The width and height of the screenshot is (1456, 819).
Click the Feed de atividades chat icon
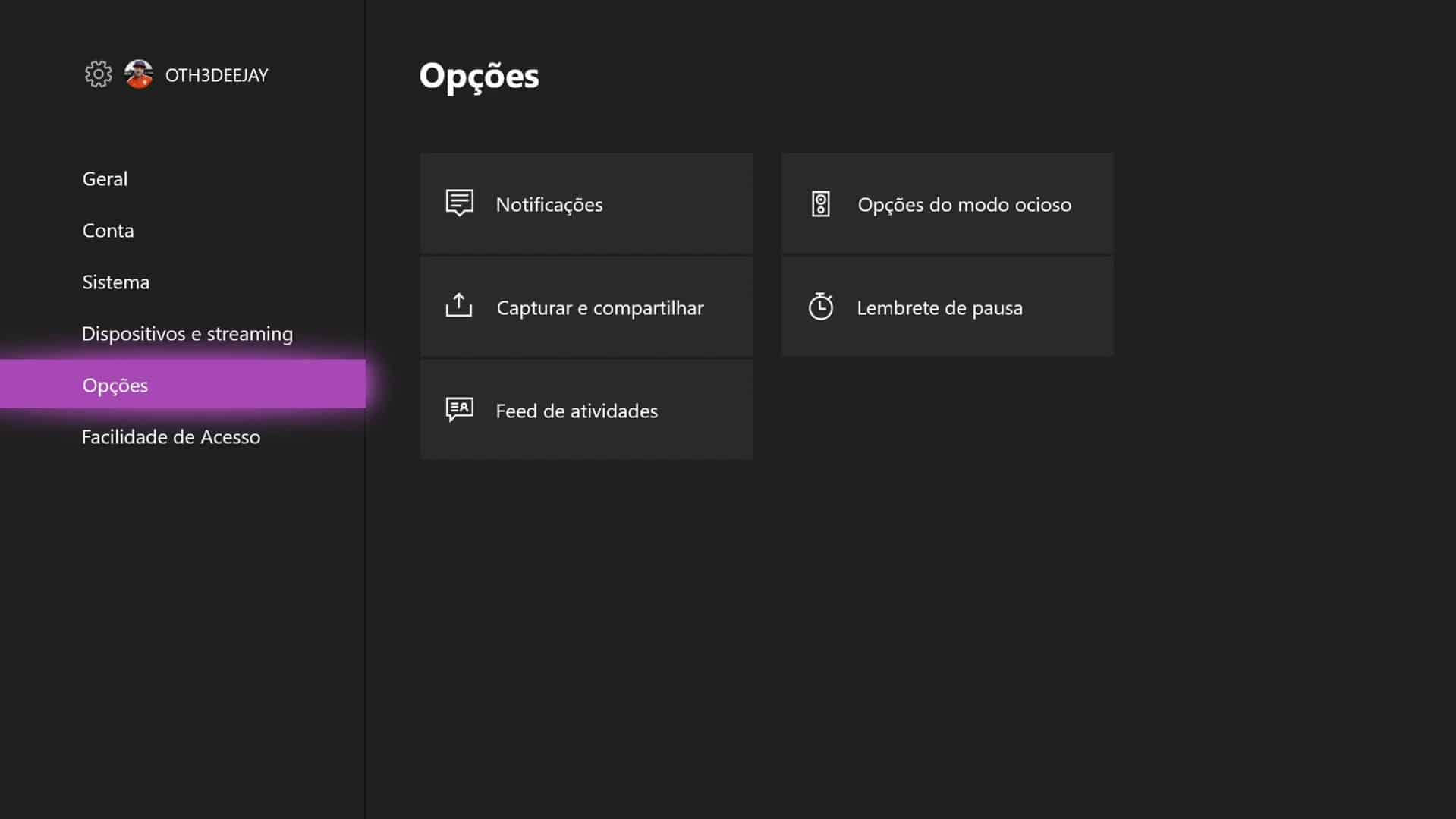click(x=459, y=410)
